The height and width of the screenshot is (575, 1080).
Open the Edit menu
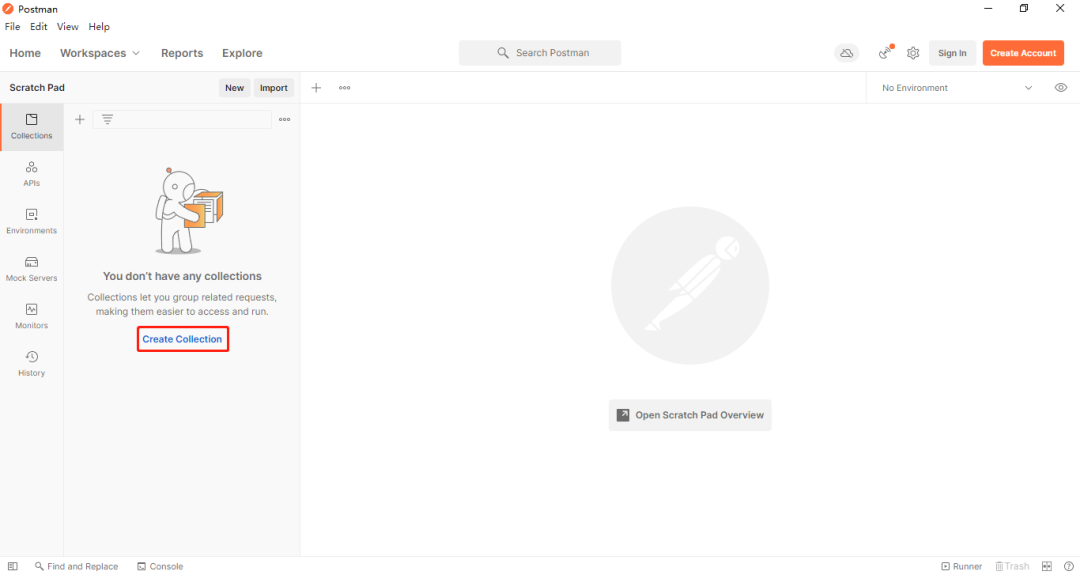[39, 27]
